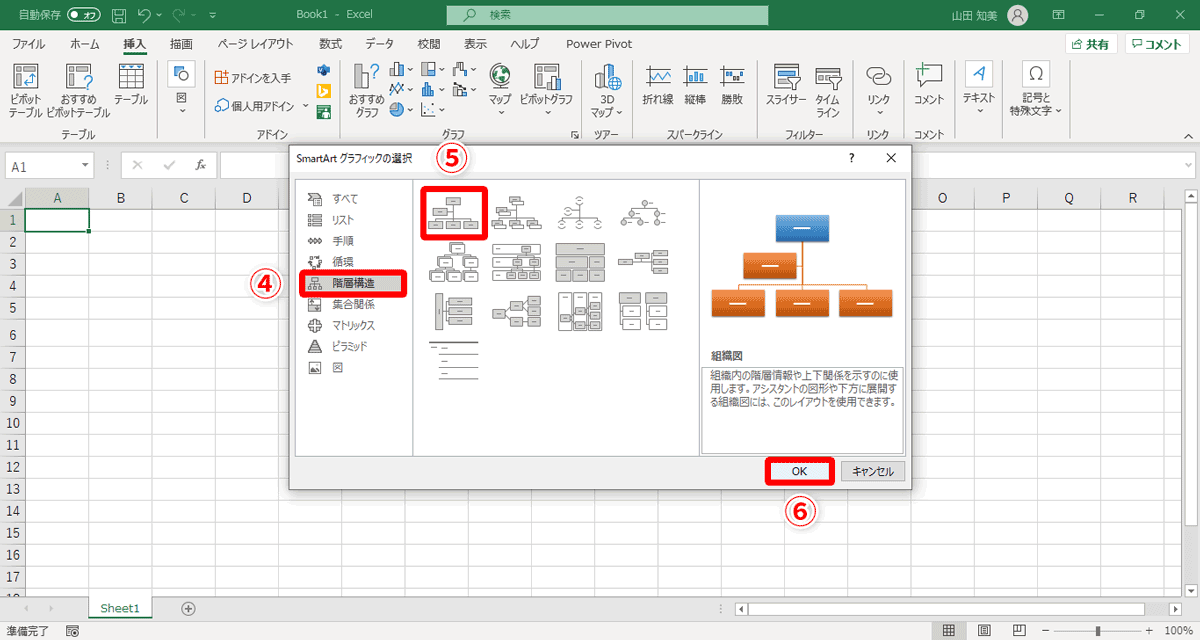Click タイムライン filter icon

tap(827, 90)
